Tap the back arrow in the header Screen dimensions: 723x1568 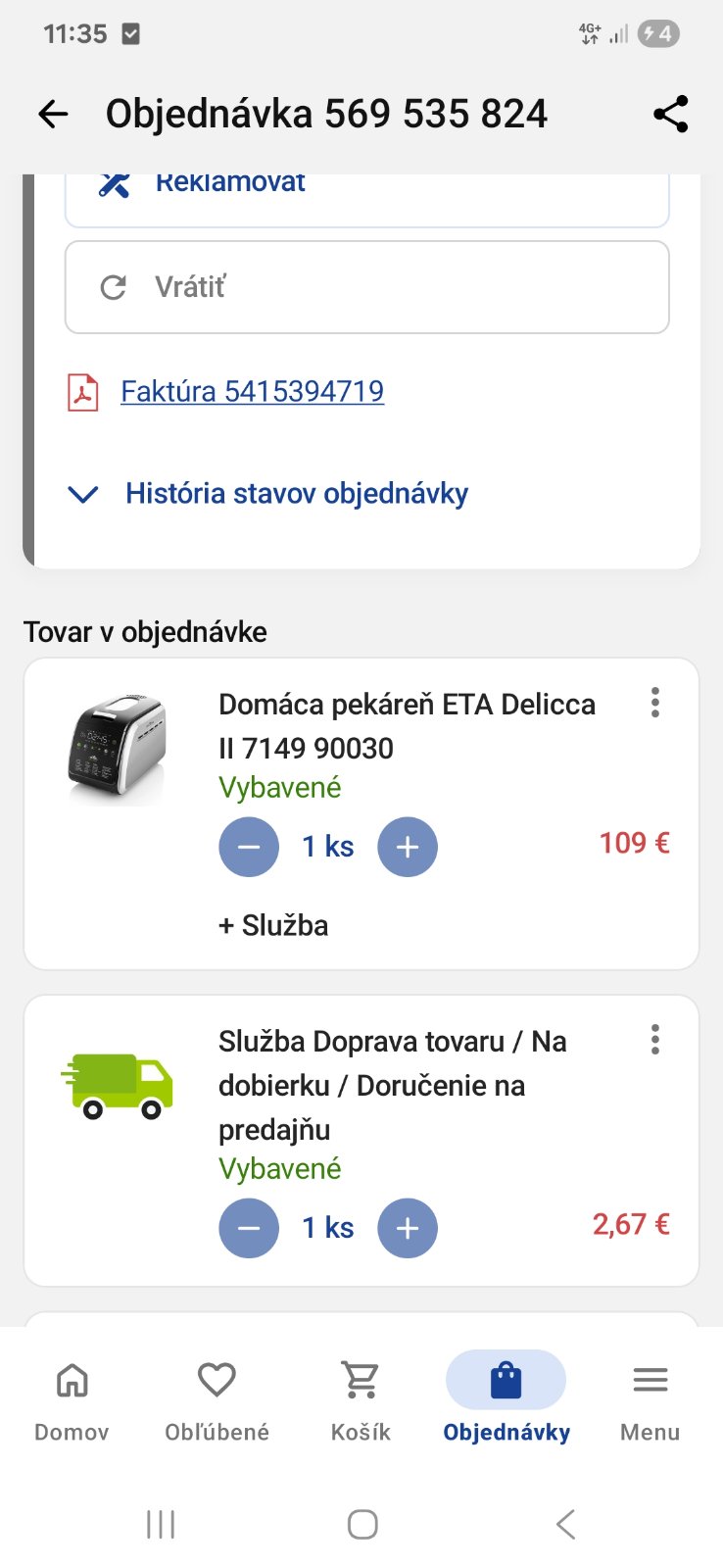click(54, 115)
